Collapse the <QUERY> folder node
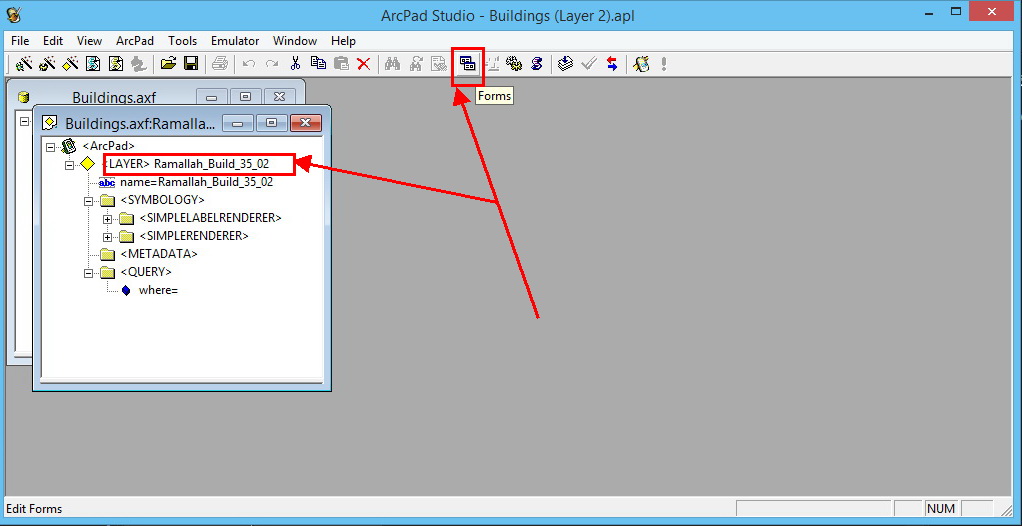The image size is (1022, 526). coord(89,274)
